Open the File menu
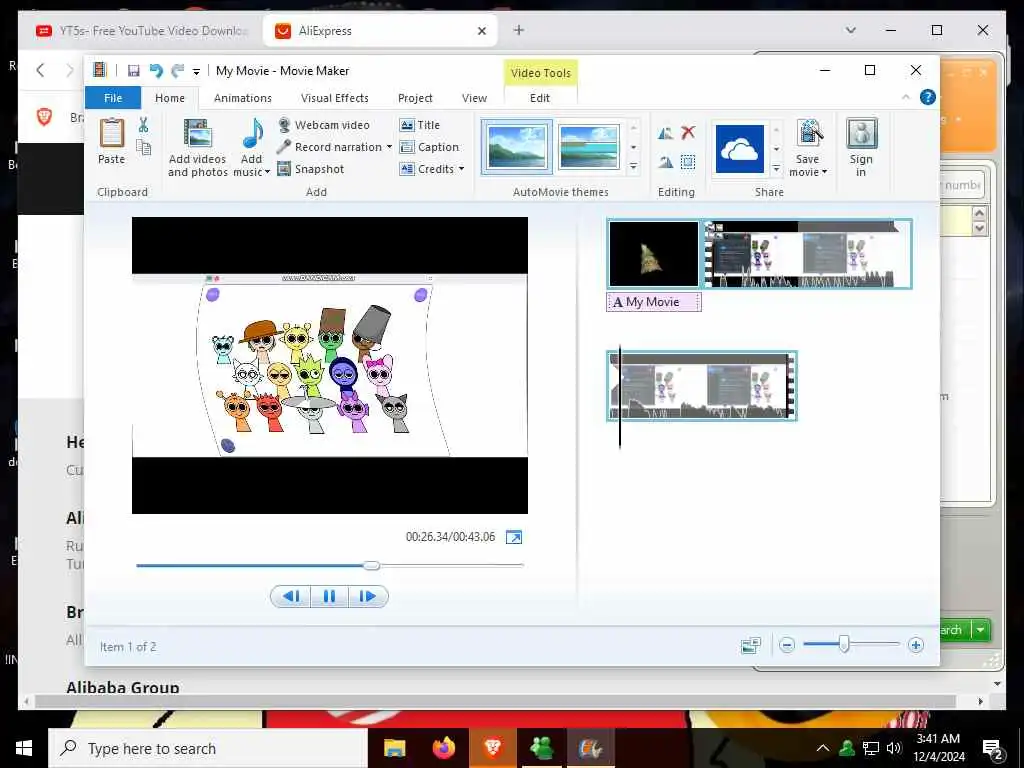 [x=113, y=98]
